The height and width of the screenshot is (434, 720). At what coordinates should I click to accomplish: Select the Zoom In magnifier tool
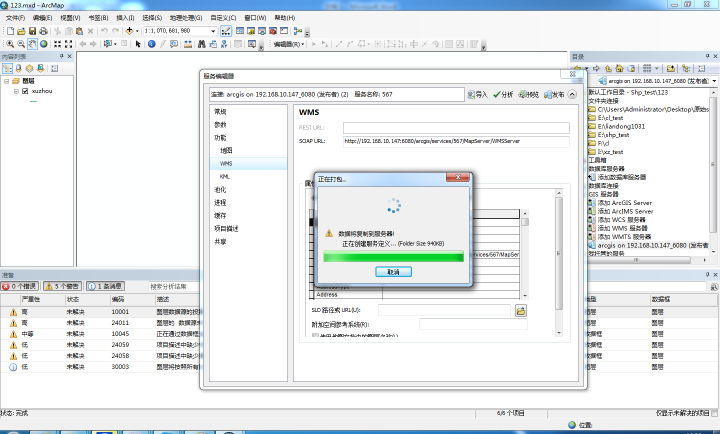click(x=10, y=44)
